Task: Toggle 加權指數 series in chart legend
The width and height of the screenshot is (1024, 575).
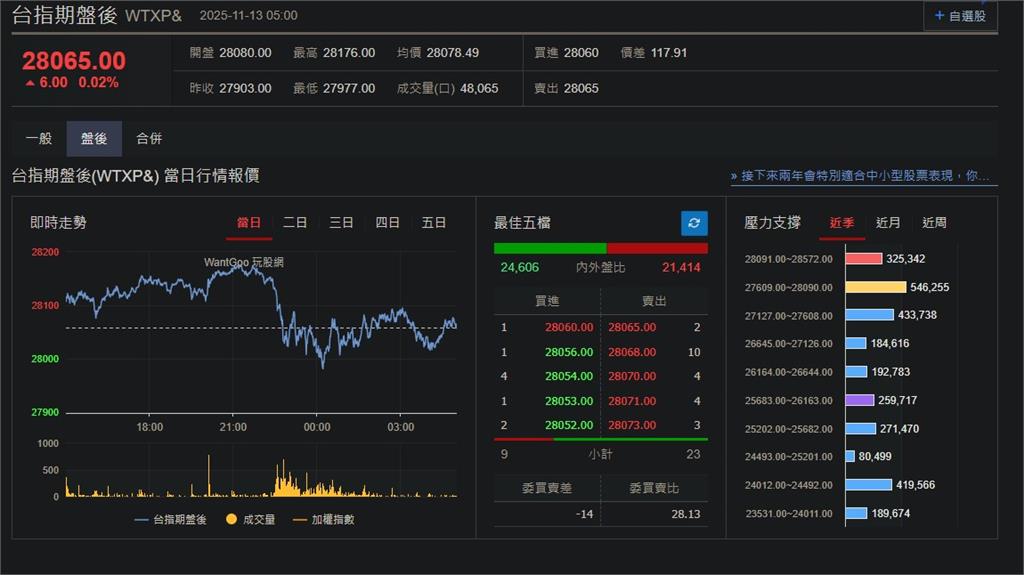Action: tap(323, 520)
